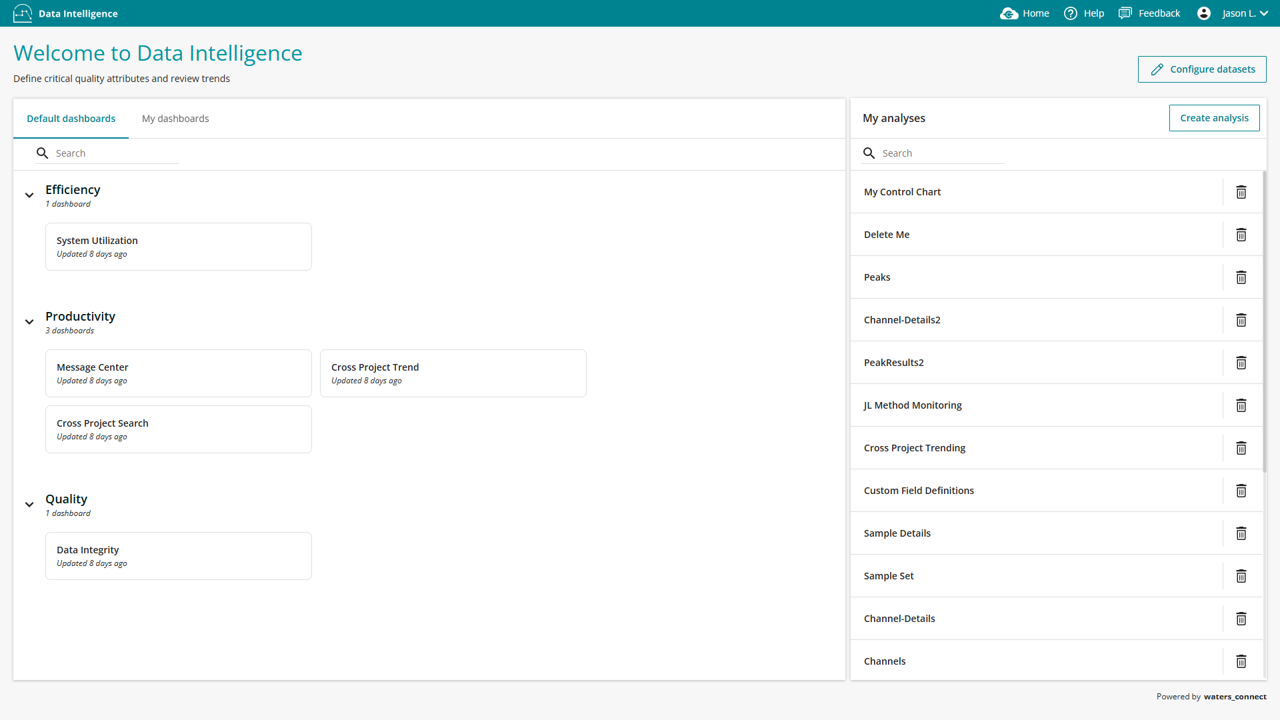Click the Help question mark icon

(1070, 13)
